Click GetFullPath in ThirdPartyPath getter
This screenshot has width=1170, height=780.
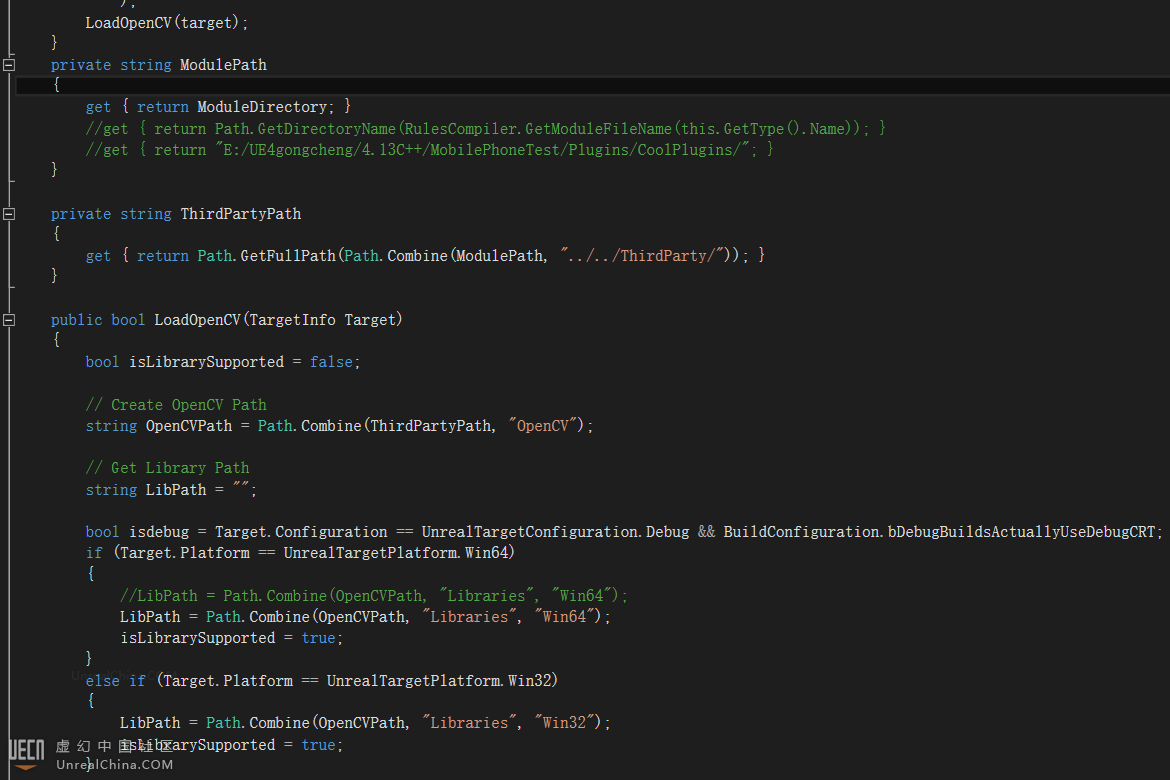(x=288, y=256)
